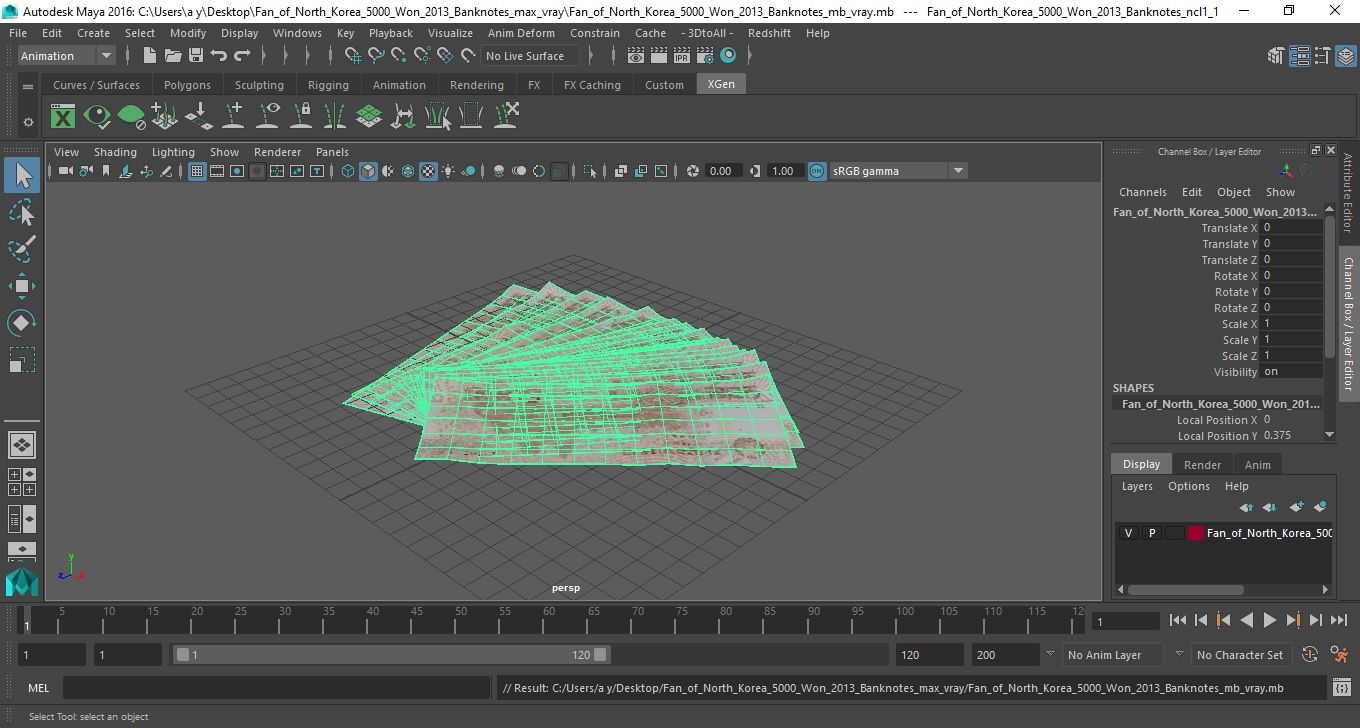Switch to the Render layer tab

(x=1202, y=465)
